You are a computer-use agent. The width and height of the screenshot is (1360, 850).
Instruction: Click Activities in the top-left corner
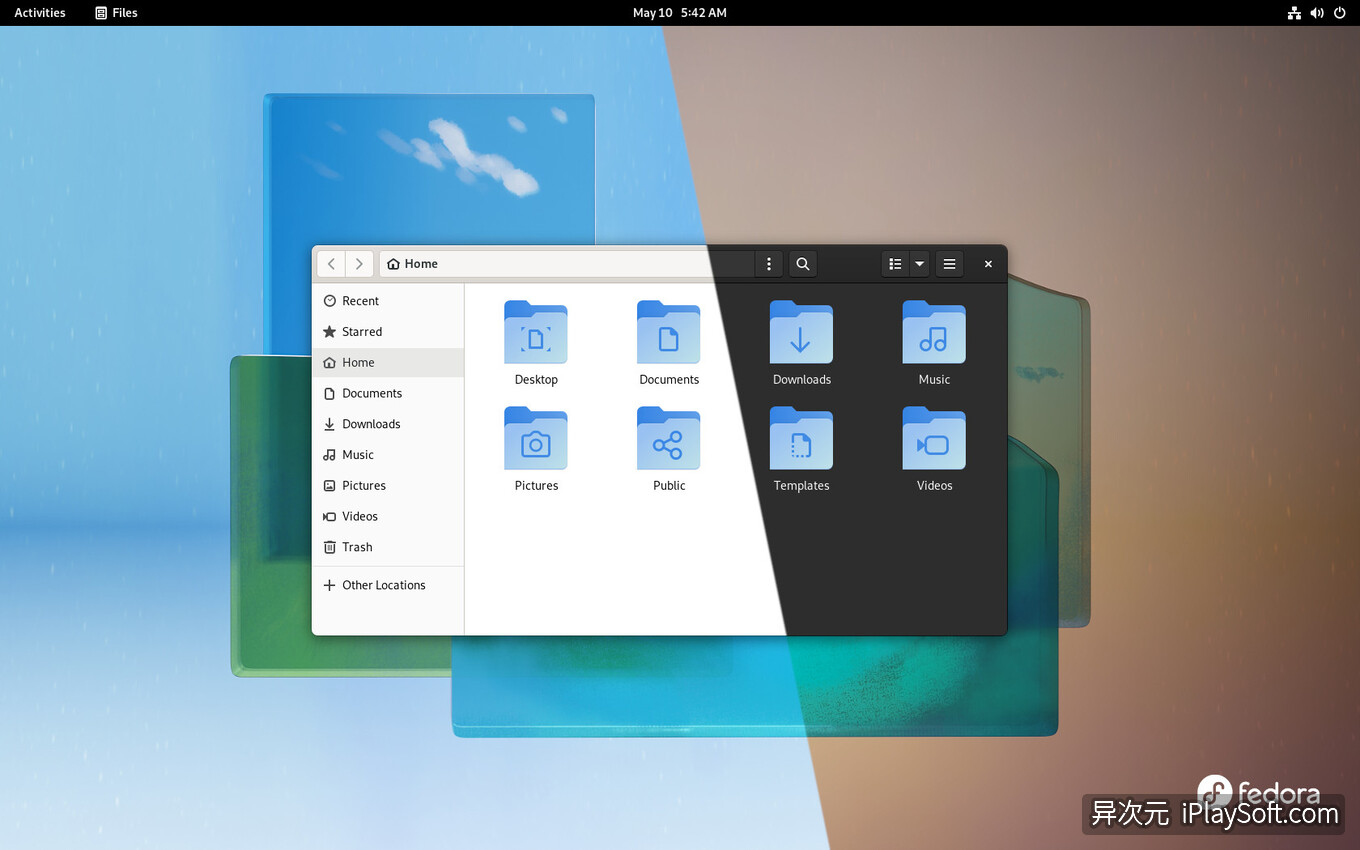tap(39, 13)
